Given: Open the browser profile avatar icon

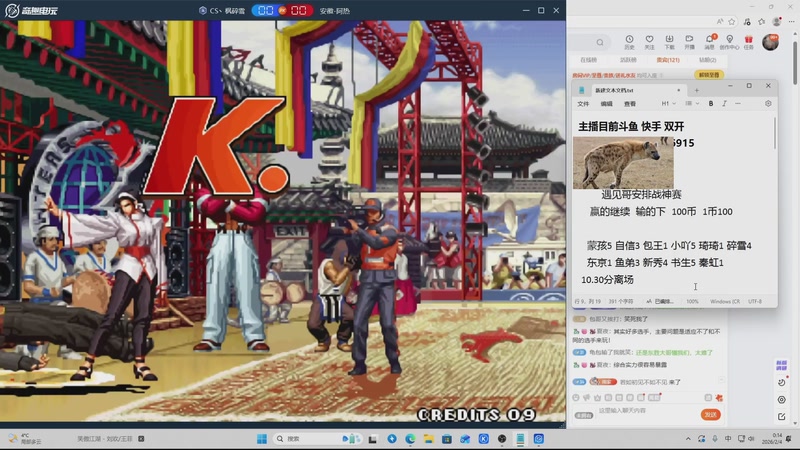Looking at the screenshot, I should click(777, 21).
